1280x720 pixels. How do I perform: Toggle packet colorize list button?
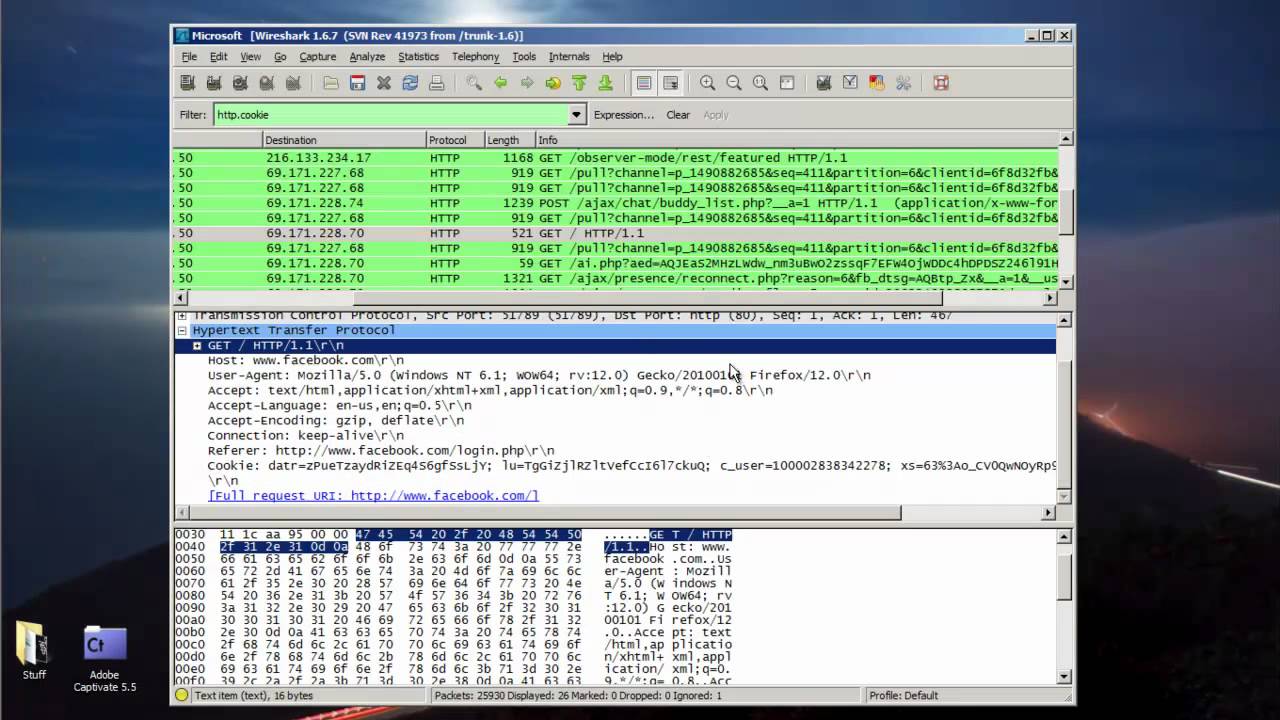coord(644,83)
